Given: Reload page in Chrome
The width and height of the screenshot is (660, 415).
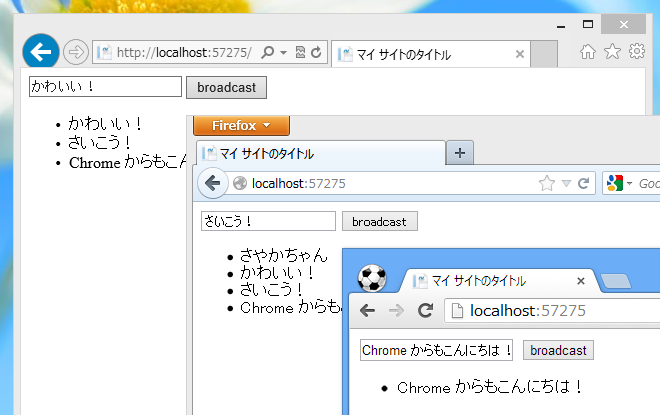Looking at the screenshot, I should click(x=425, y=311).
